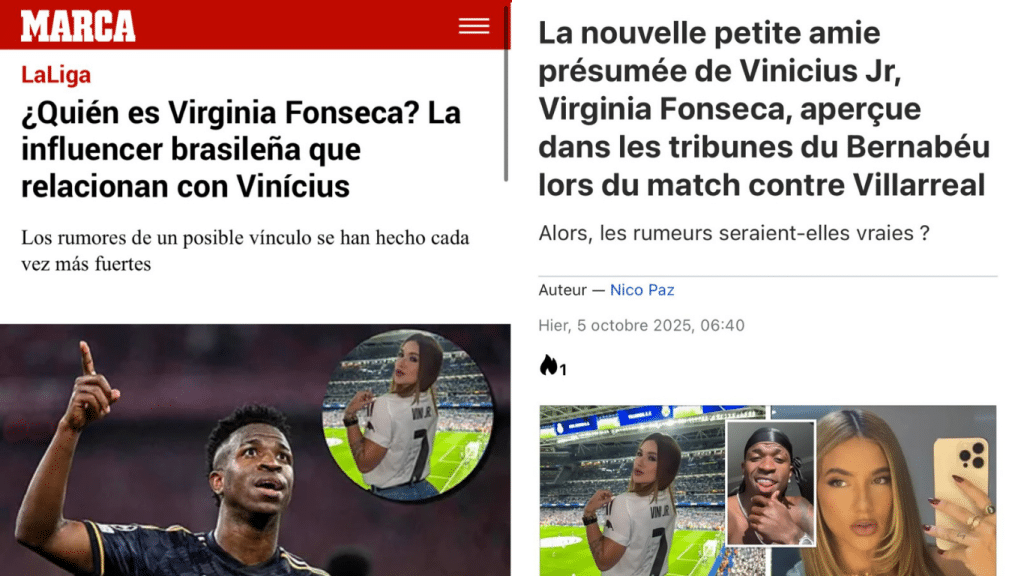Image resolution: width=1024 pixels, height=576 pixels.
Task: Open the MARCA hamburger menu
Action: pos(473,26)
